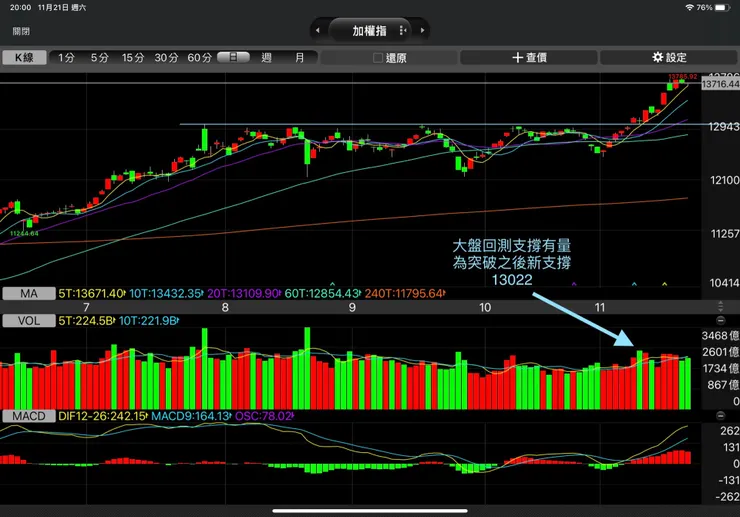
Task: Open the VOL indicator selector
Action: coord(29,321)
